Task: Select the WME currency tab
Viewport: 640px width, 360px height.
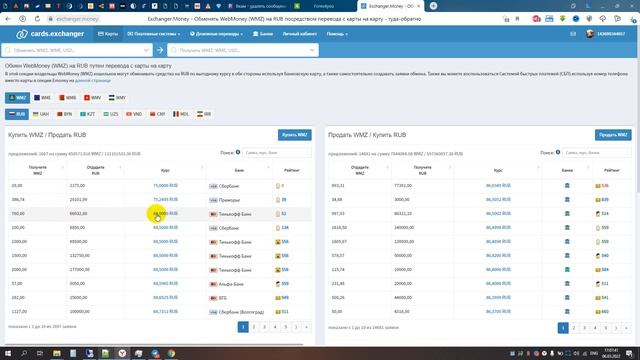Action: [42, 98]
